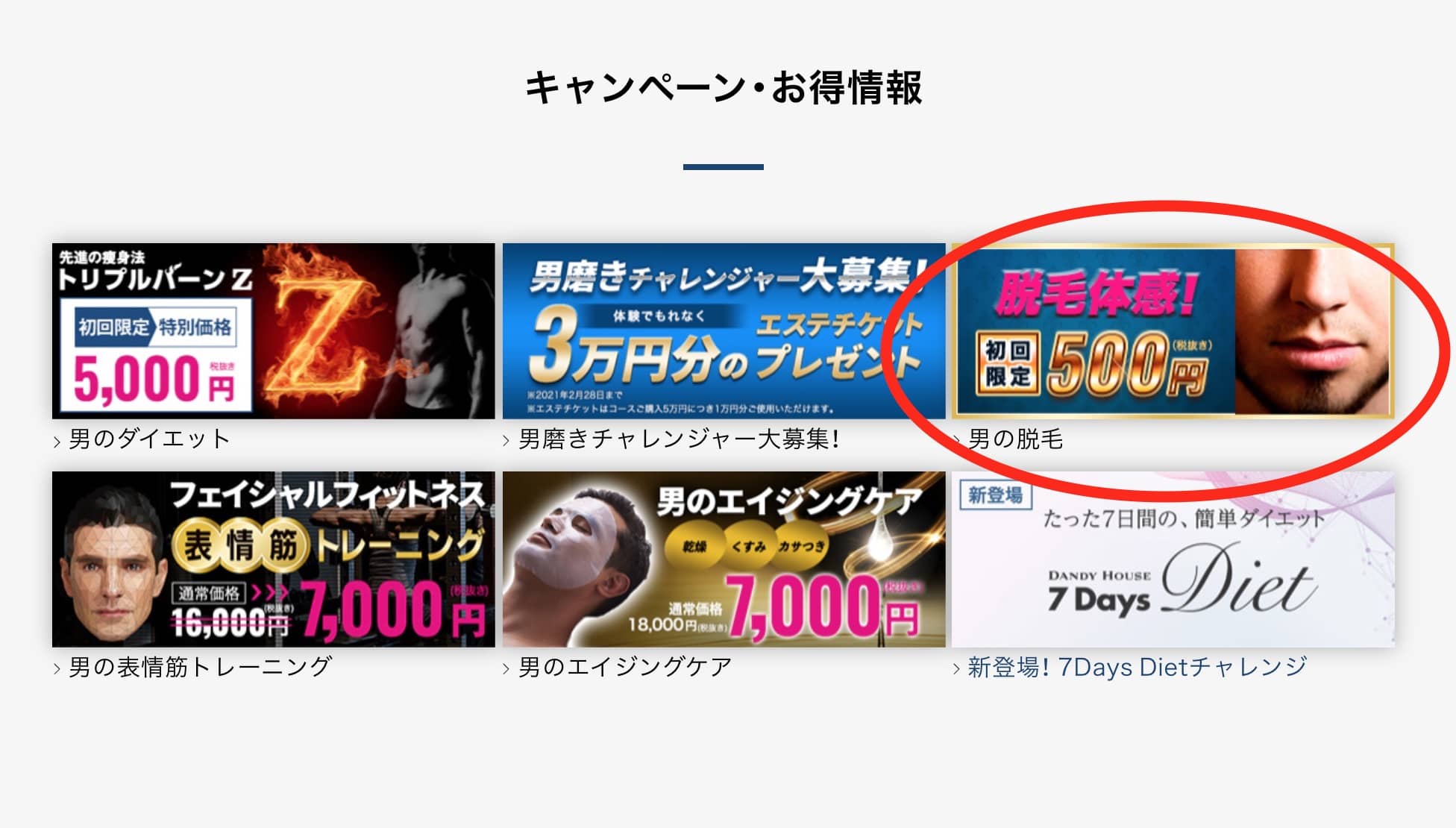Click the chevron arrow before 男のダイエット

[x=57, y=442]
